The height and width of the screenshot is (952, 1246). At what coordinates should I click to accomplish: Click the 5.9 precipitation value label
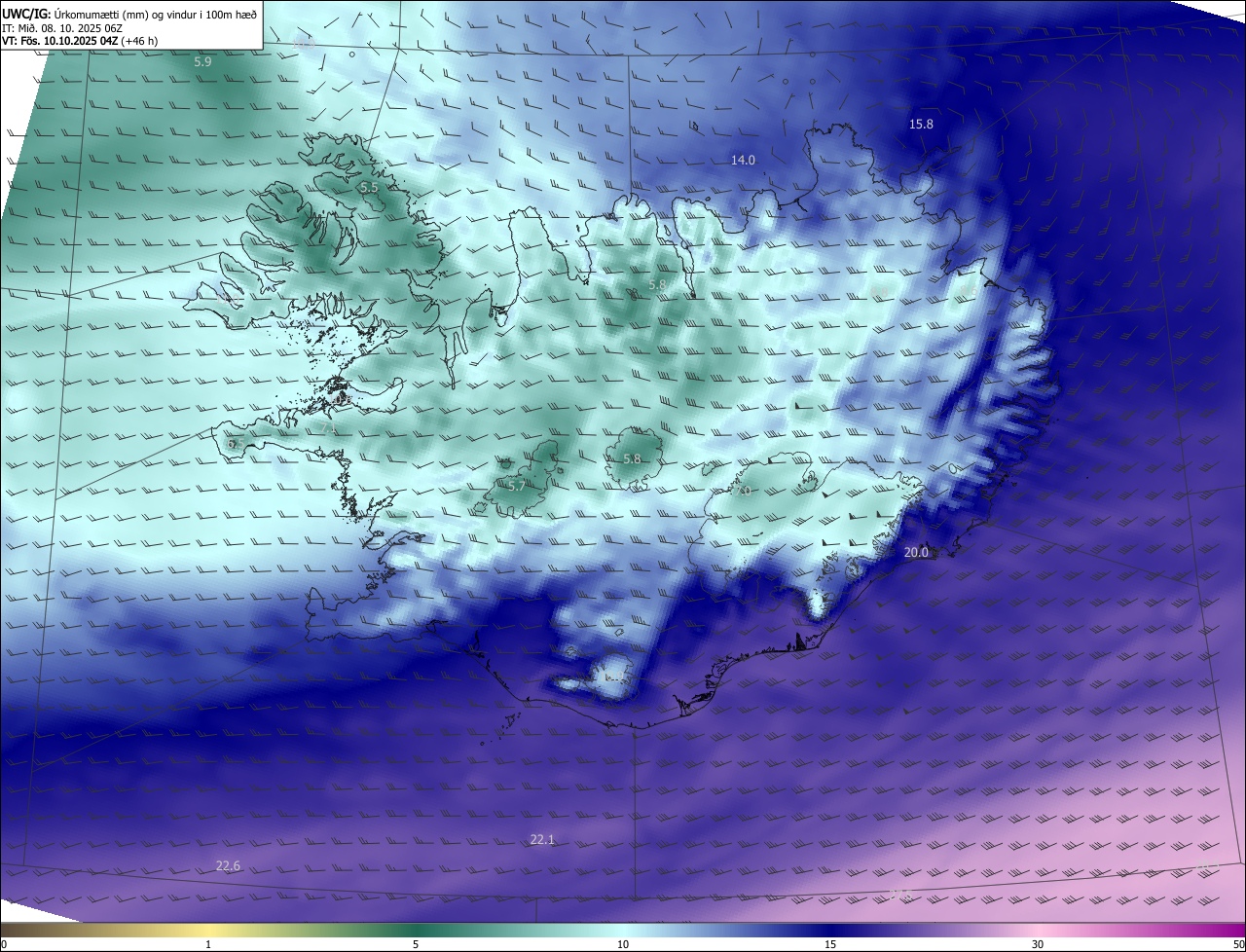coord(202,61)
